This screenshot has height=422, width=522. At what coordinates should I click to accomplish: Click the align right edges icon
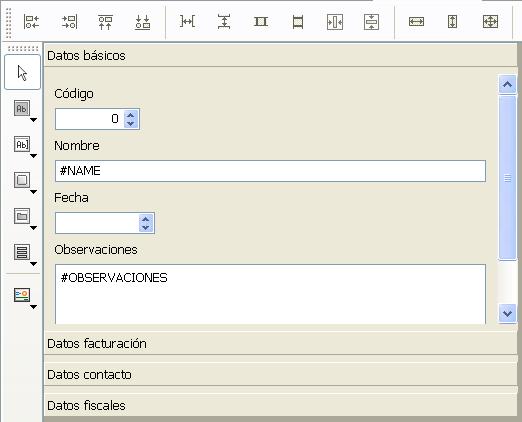[x=70, y=22]
